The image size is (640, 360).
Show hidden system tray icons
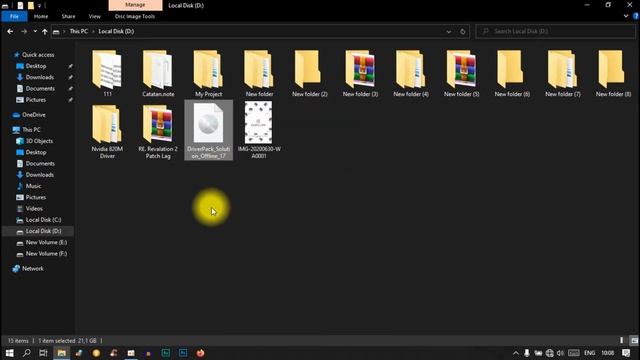pyautogui.click(x=516, y=353)
